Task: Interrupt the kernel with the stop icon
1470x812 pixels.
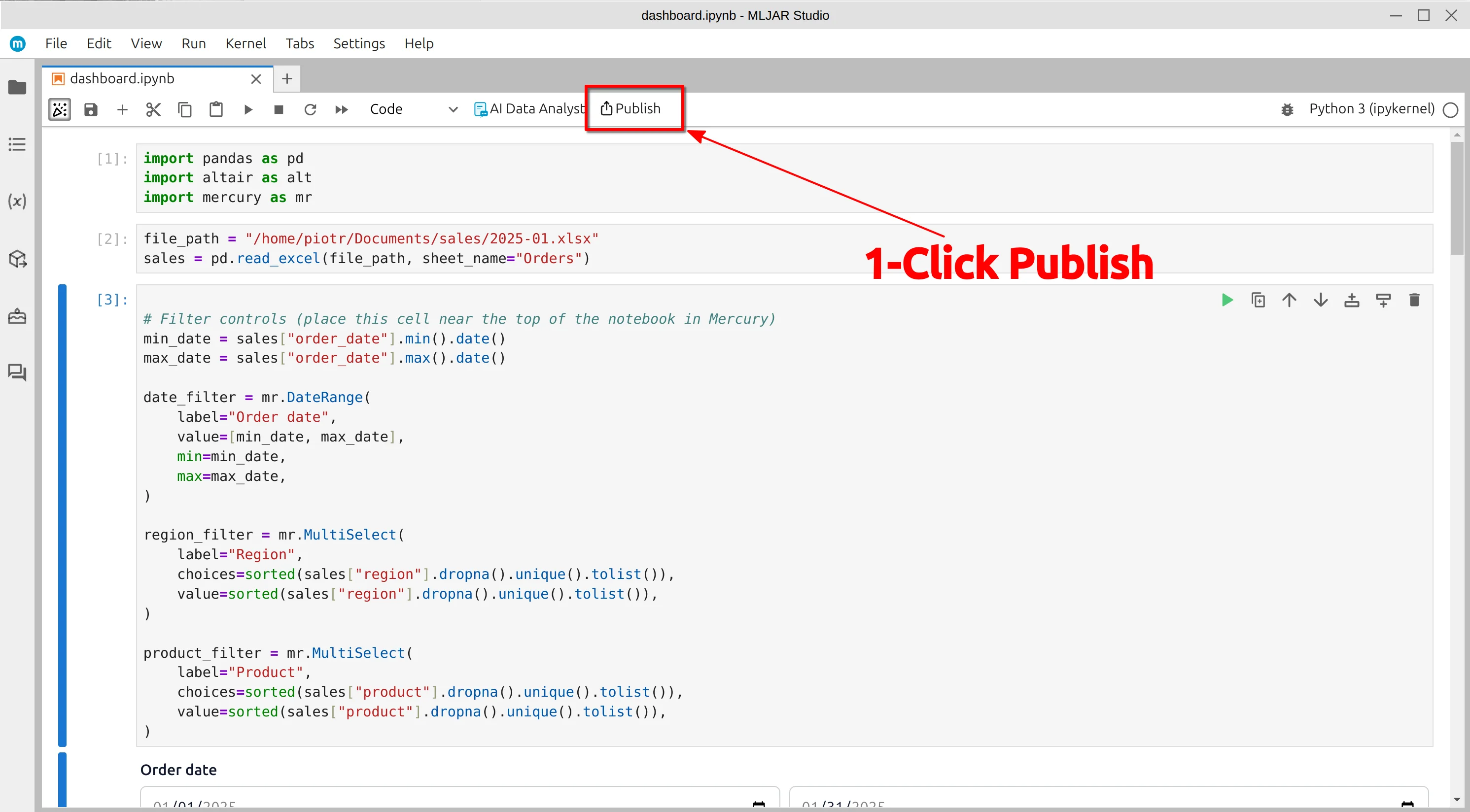Action: point(279,109)
